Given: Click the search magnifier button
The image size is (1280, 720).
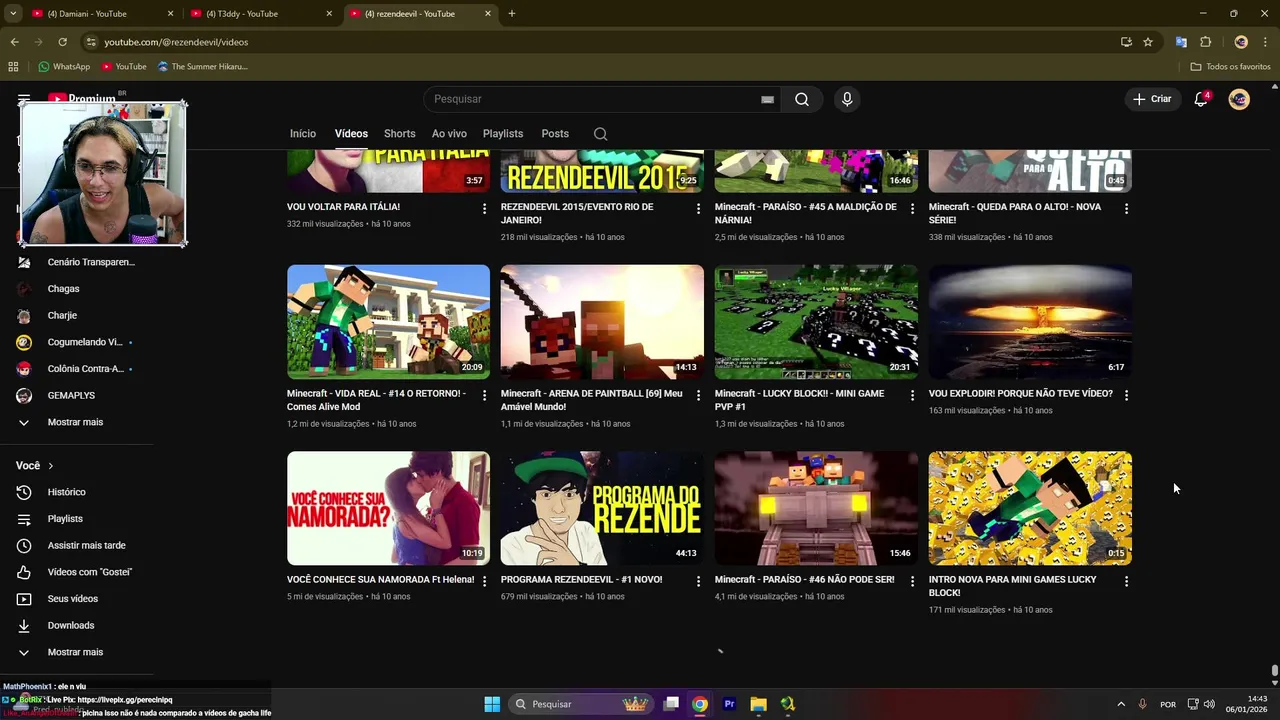Looking at the screenshot, I should (x=802, y=99).
